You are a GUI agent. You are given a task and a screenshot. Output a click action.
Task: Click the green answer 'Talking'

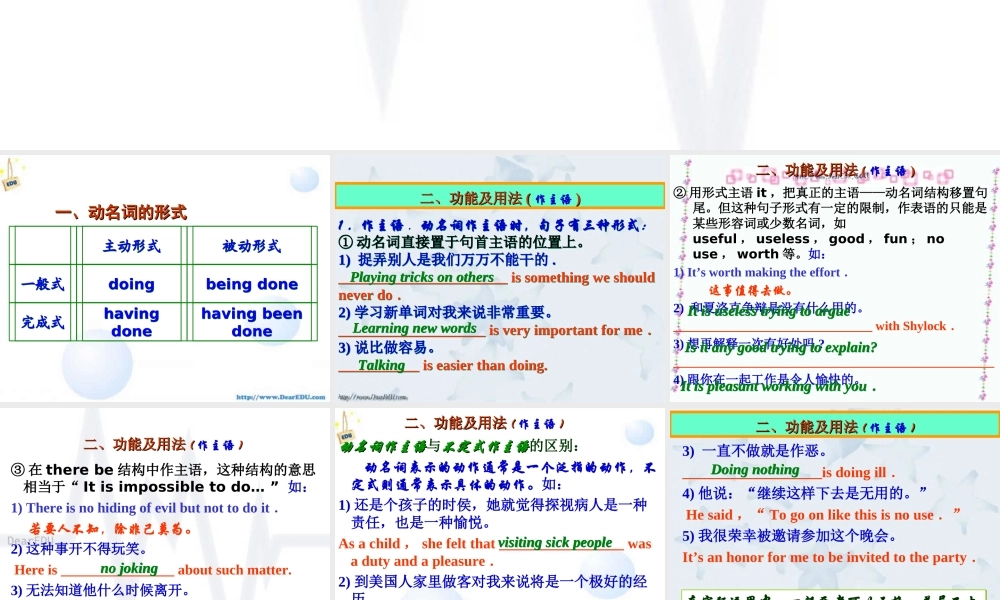click(x=381, y=365)
